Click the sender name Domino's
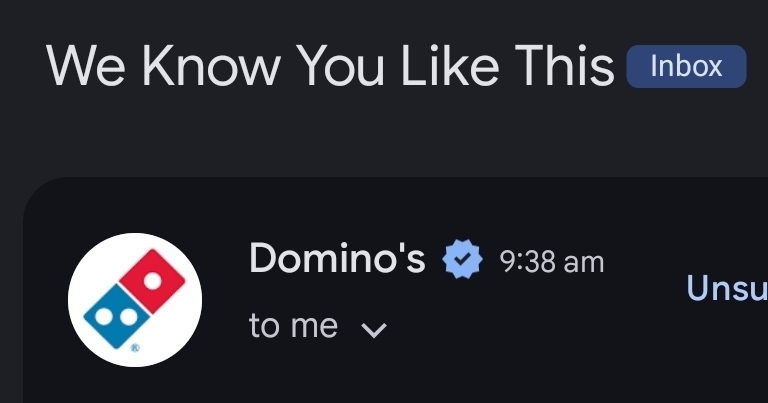768x403 pixels. coord(337,260)
